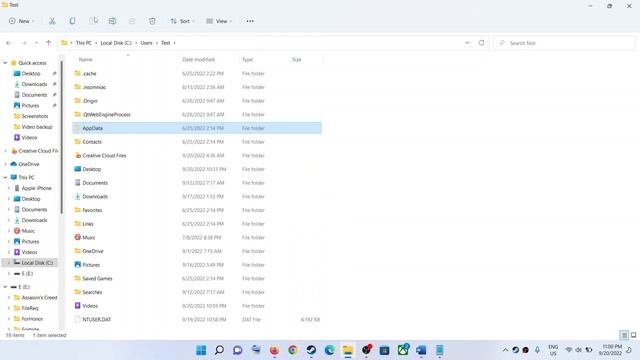
Task: Open the Chat app on the taskbar
Action: tap(238, 350)
